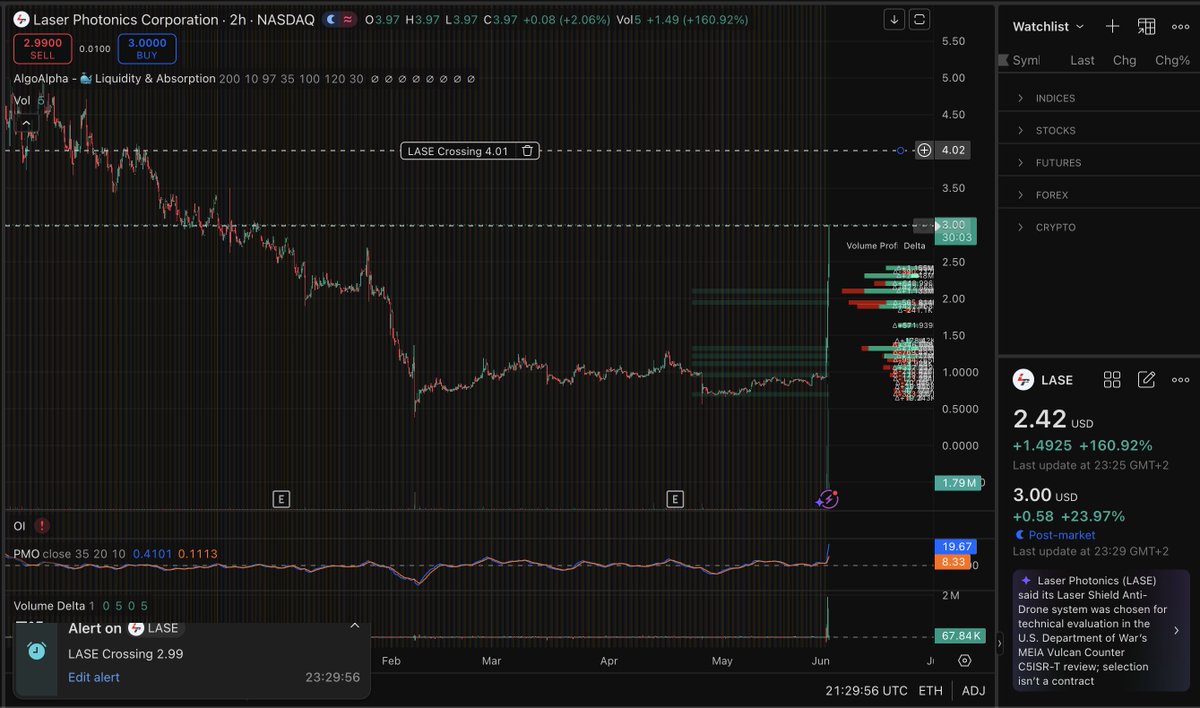Click the Laser Photonics logo in chart header
The image size is (1200, 708).
click(19, 19)
